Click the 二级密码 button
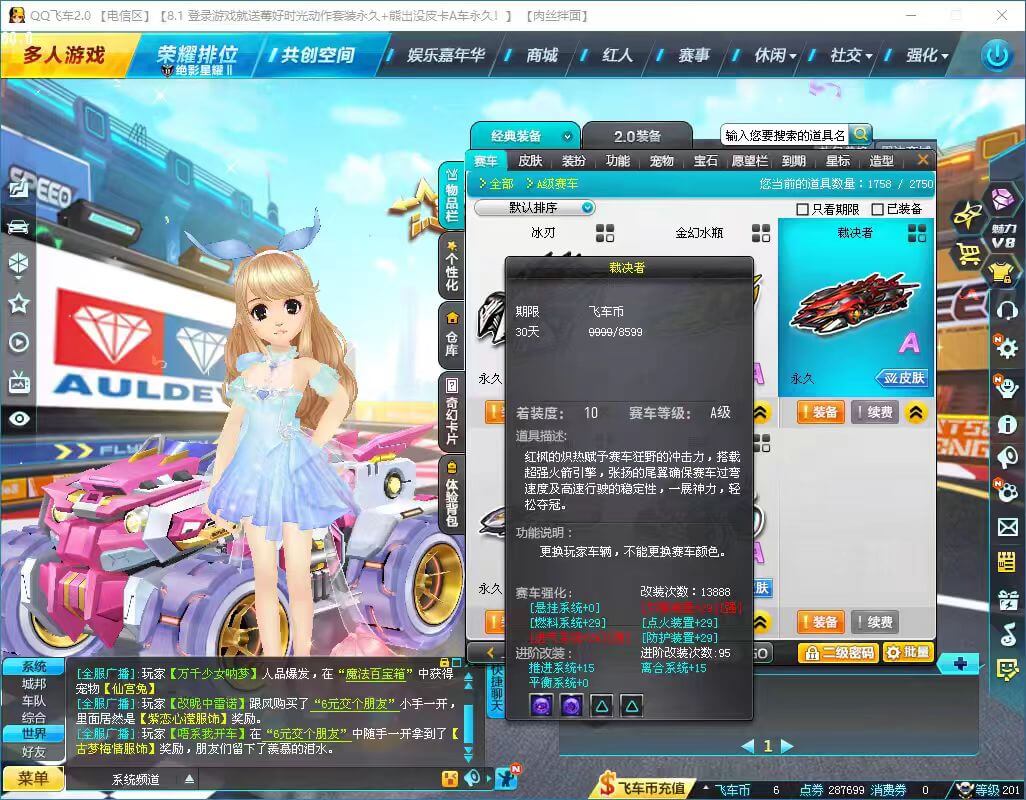1026x800 pixels. (839, 653)
